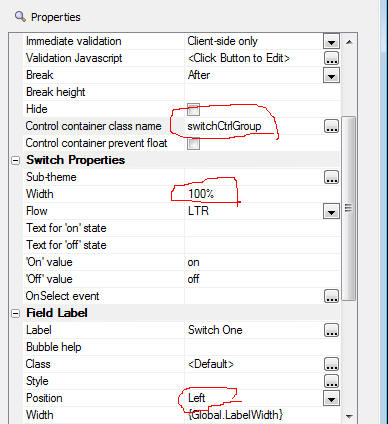Image resolution: width=388 pixels, height=424 pixels.
Task: Click ellipsis button next to Label Switch One
Action: click(x=331, y=330)
